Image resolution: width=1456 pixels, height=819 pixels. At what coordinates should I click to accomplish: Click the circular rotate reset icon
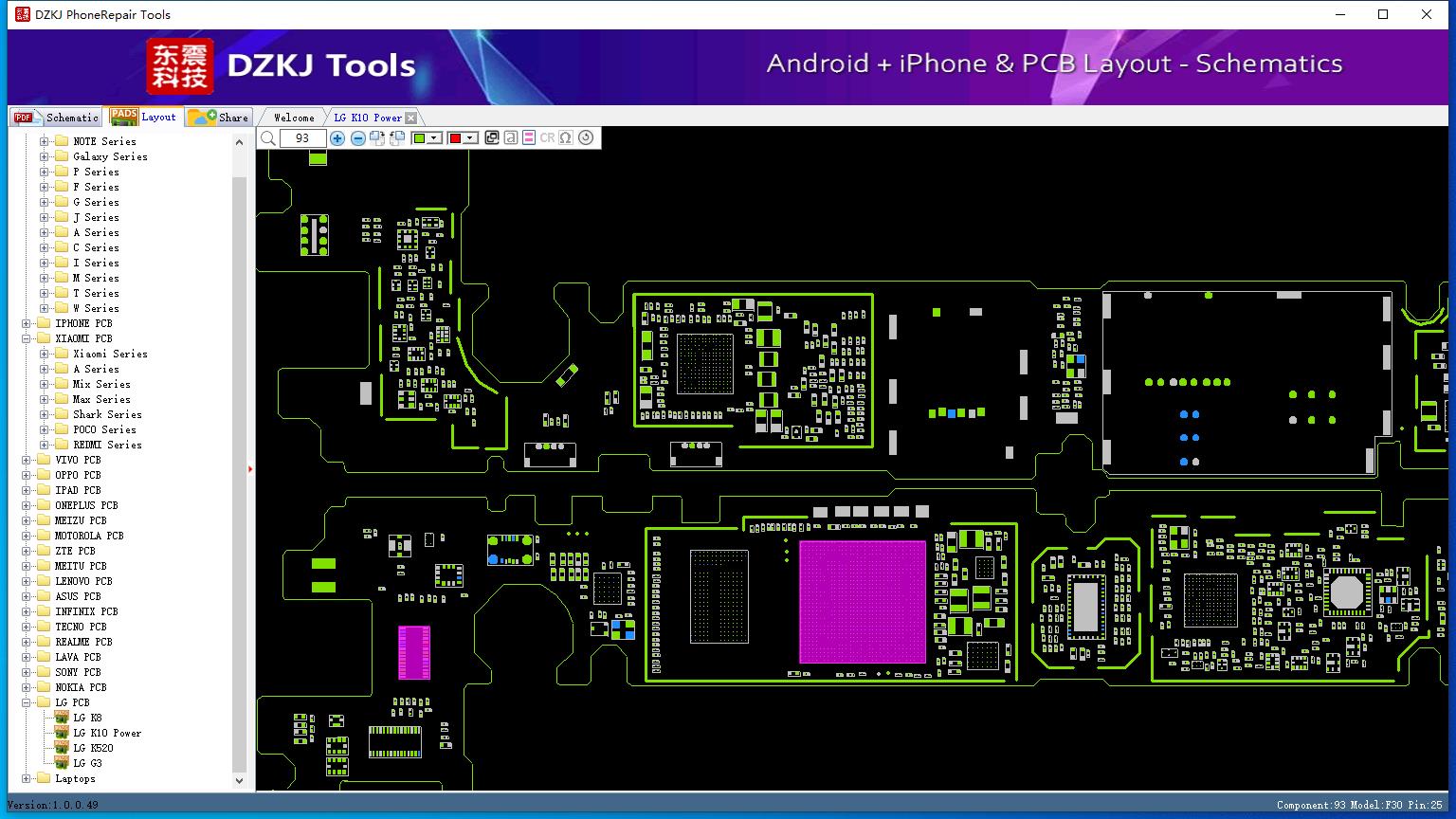(x=586, y=137)
